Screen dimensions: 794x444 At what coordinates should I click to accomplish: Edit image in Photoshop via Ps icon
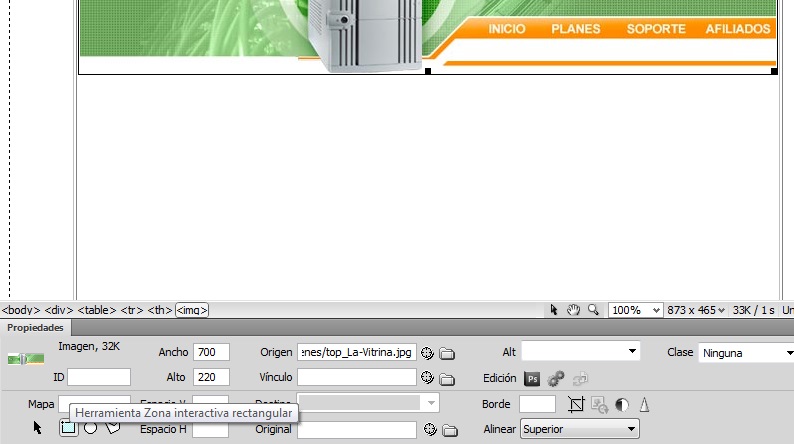pos(533,379)
